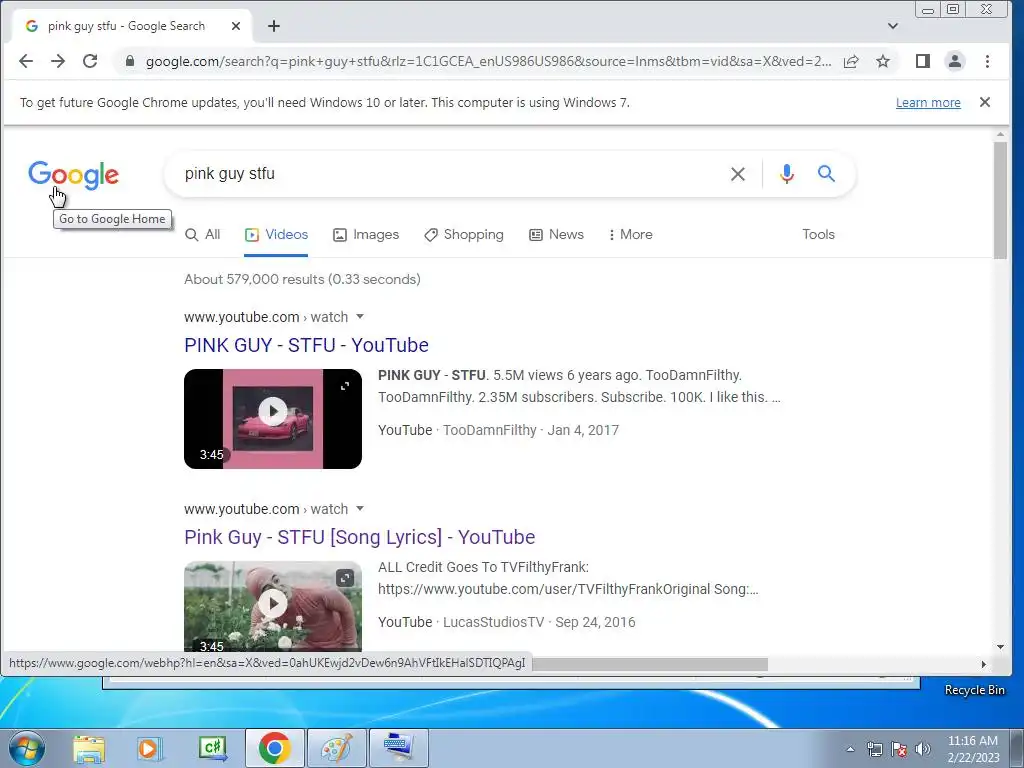Open Windows Media Player from taskbar
The width and height of the screenshot is (1024, 768).
click(x=149, y=748)
